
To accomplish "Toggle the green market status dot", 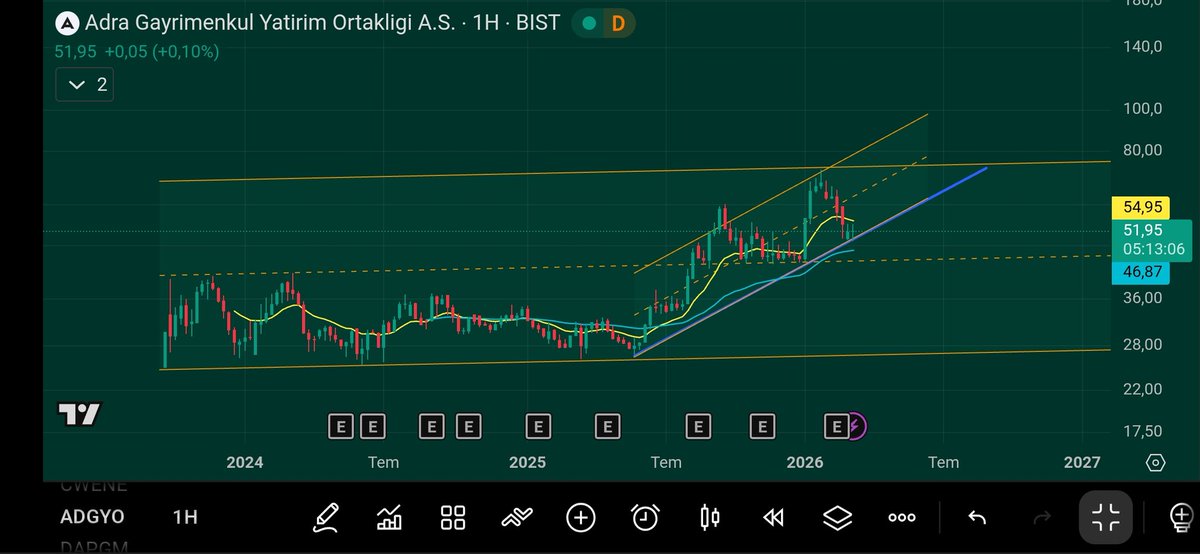I will [590, 23].
